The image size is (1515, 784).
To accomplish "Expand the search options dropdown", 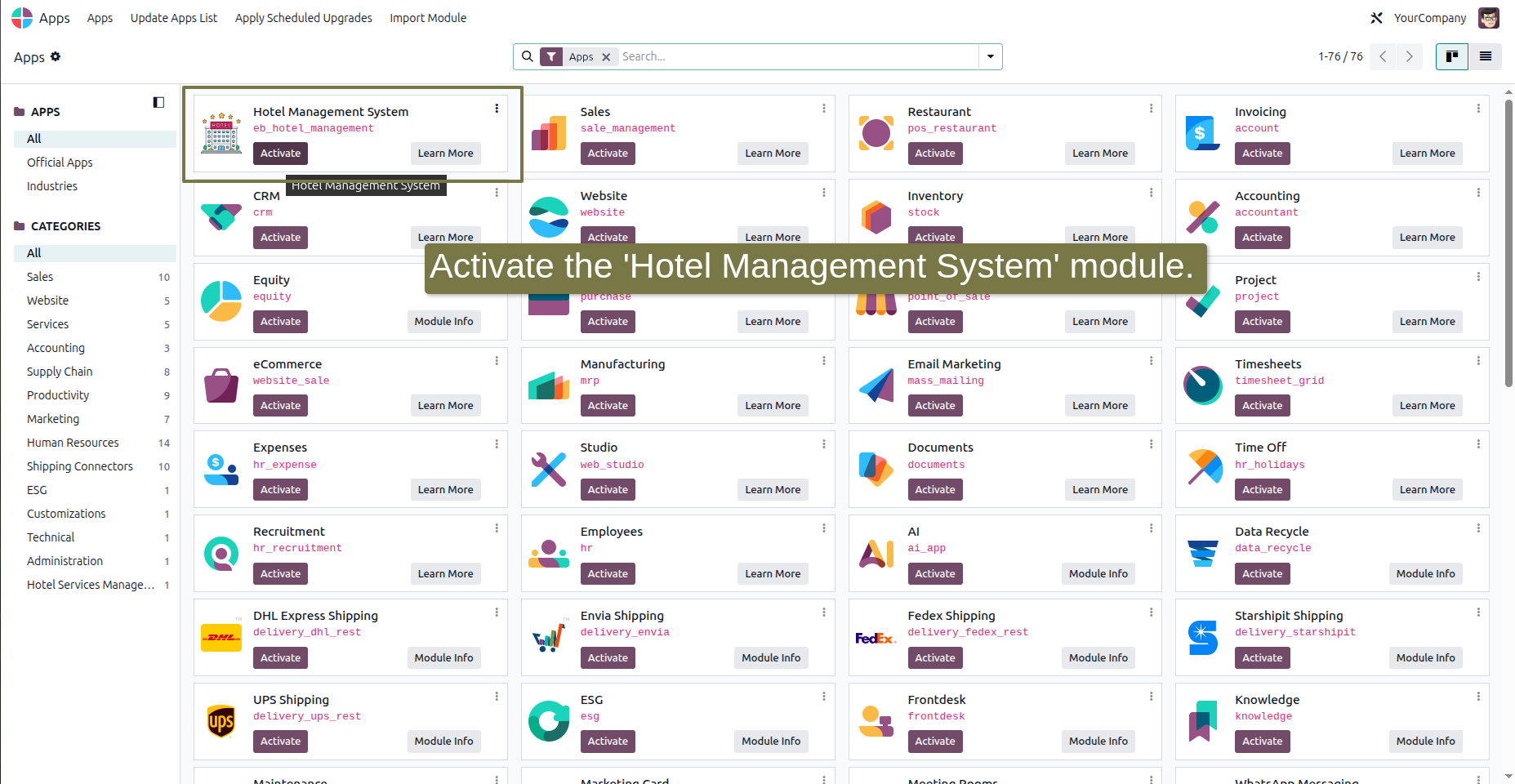I will coord(991,56).
